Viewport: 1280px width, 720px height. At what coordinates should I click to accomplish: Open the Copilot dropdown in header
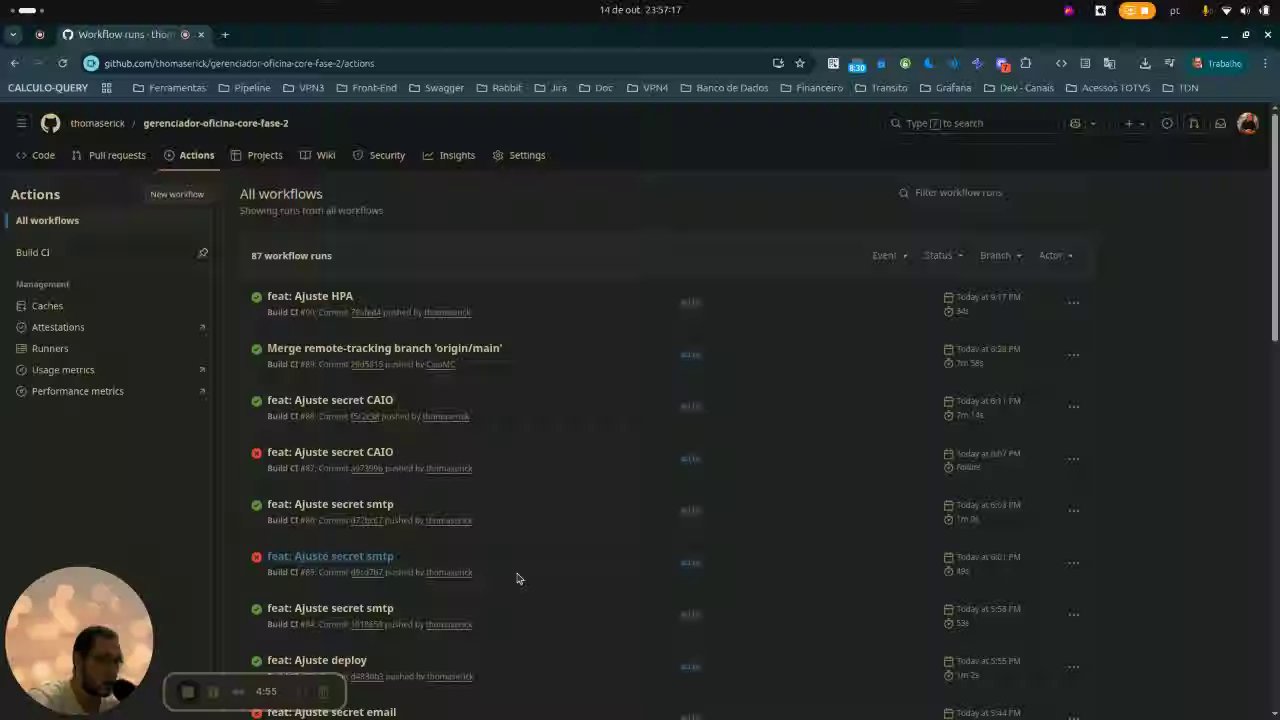click(1083, 123)
